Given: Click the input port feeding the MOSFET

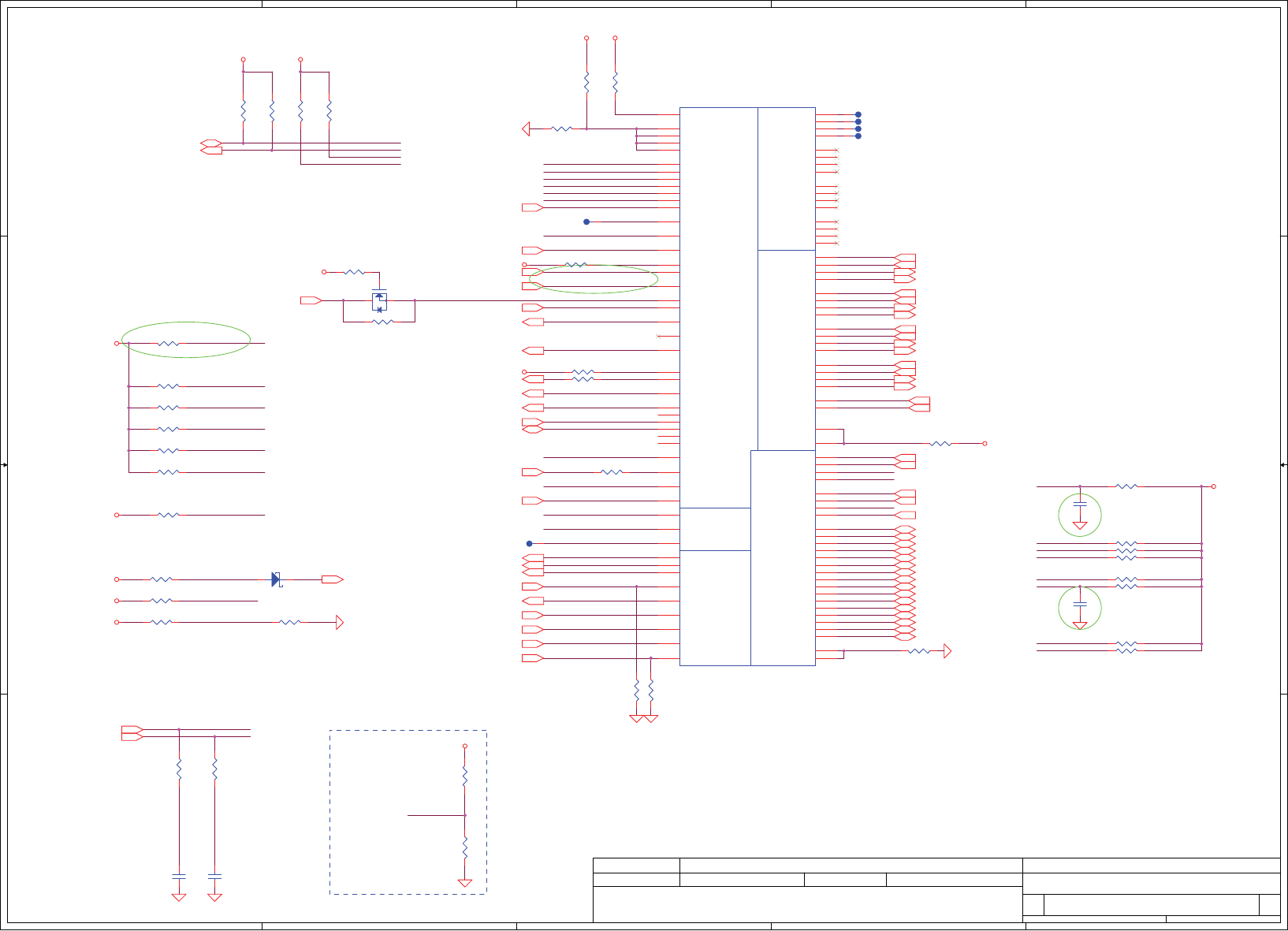Looking at the screenshot, I should (311, 300).
